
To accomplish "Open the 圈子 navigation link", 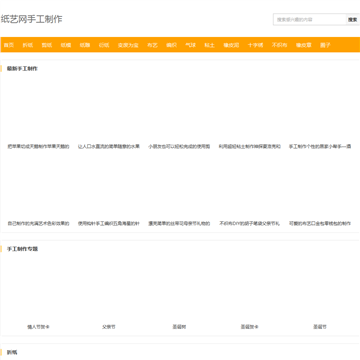I will pos(325,45).
